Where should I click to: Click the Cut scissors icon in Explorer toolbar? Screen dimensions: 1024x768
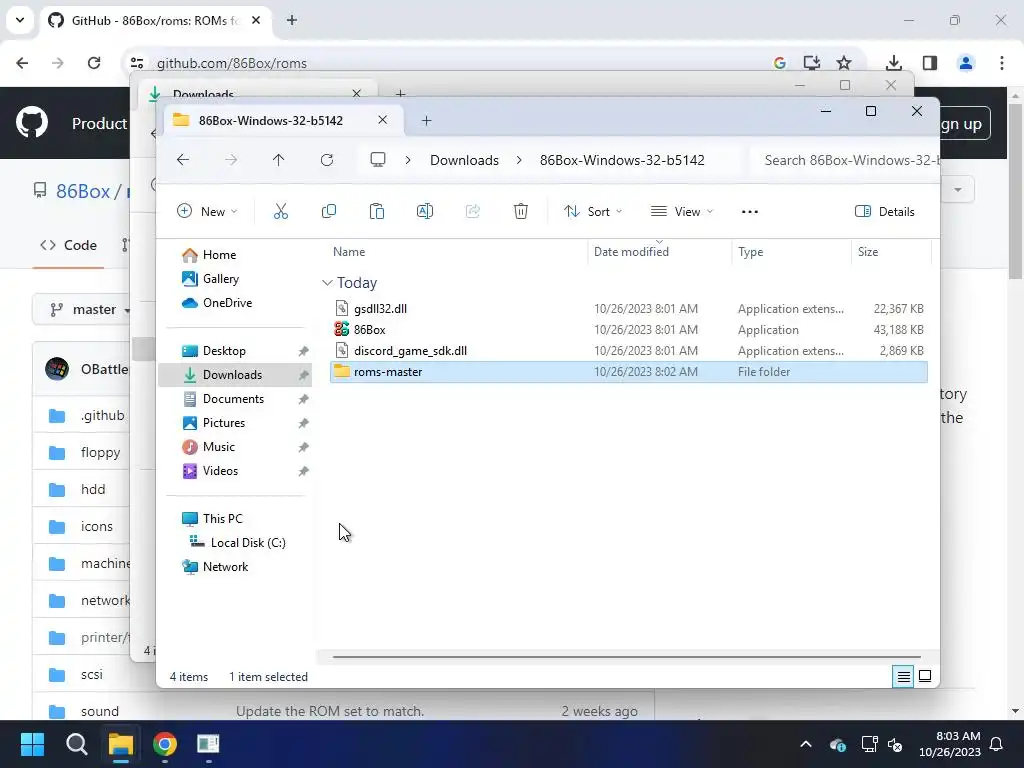(281, 212)
